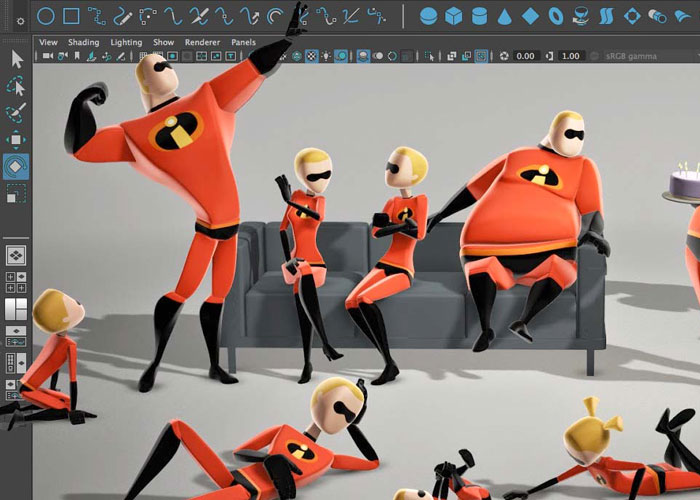Click the camera bookmarks icon
Screen dimensions: 700x500
[77, 56]
